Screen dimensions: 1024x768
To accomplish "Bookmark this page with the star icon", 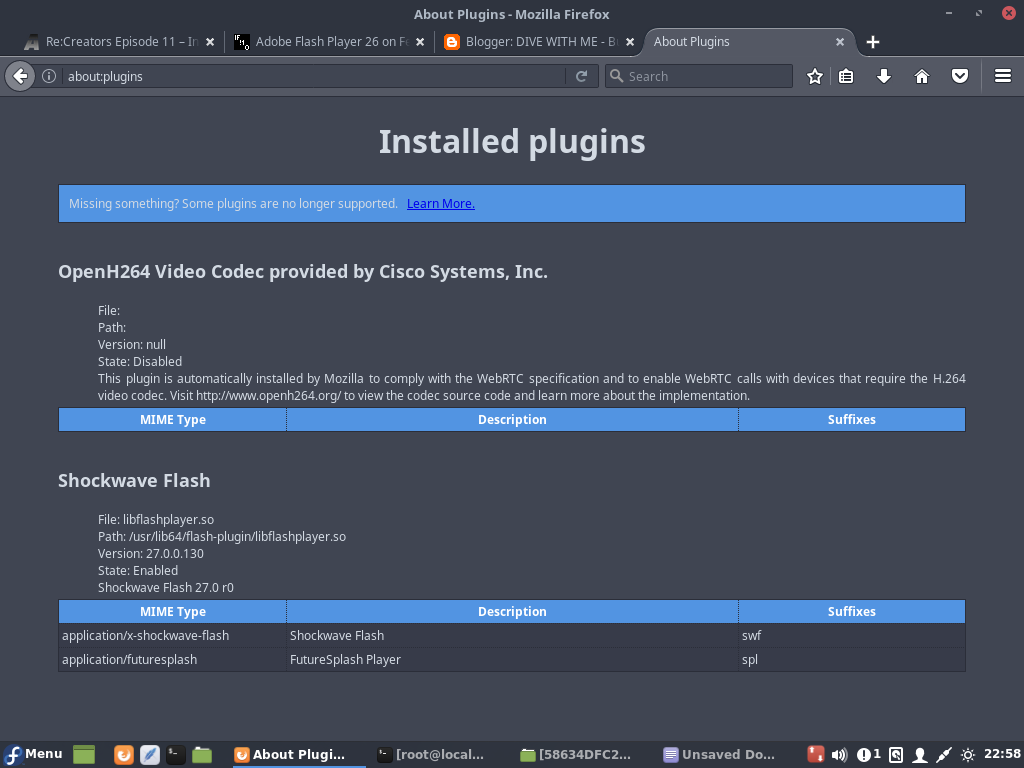I will [x=814, y=76].
